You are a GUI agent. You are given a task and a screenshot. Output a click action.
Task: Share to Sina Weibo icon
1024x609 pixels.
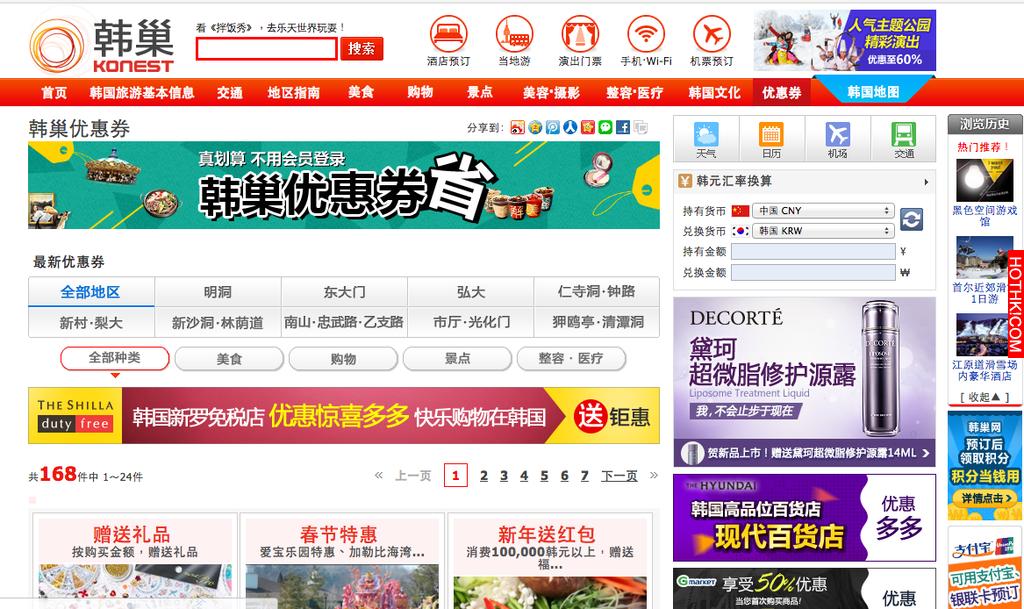(x=517, y=127)
